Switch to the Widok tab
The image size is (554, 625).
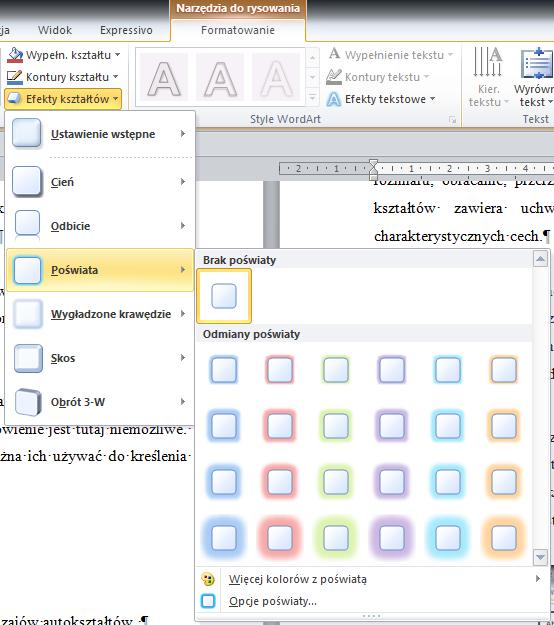pos(55,30)
